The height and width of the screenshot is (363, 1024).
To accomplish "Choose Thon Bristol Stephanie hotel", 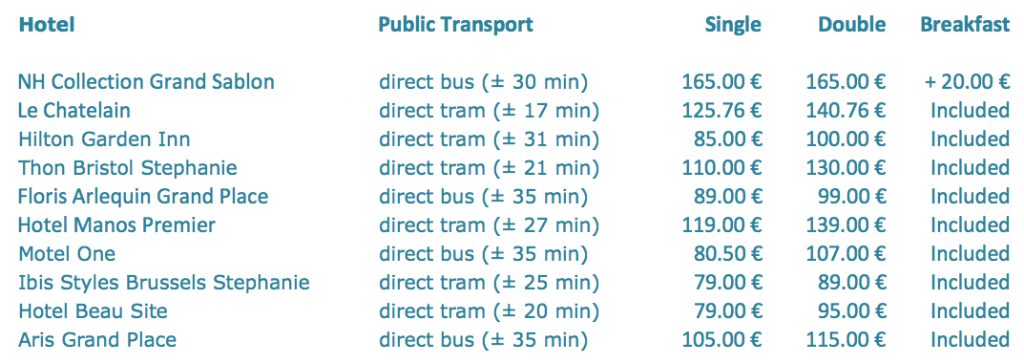I will [127, 168].
